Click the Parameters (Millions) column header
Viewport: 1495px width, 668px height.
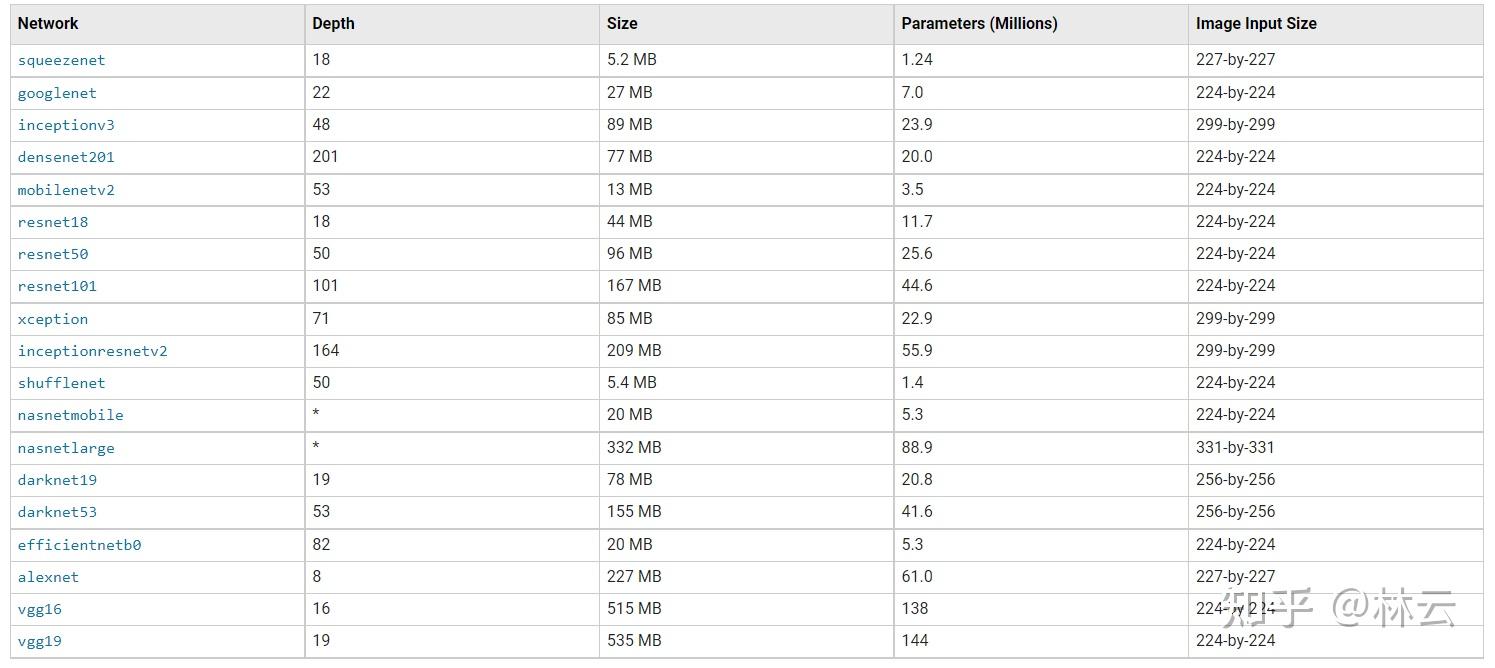click(x=979, y=23)
